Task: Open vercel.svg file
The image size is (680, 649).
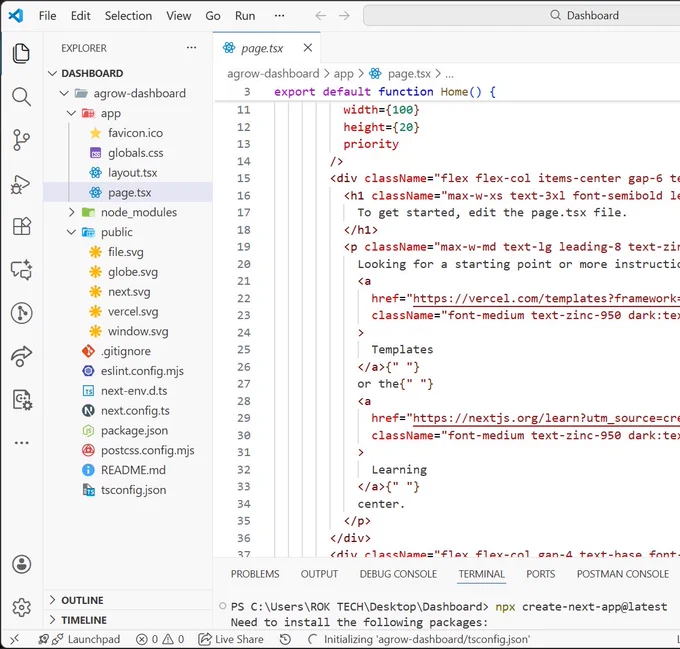Action: pos(133,312)
